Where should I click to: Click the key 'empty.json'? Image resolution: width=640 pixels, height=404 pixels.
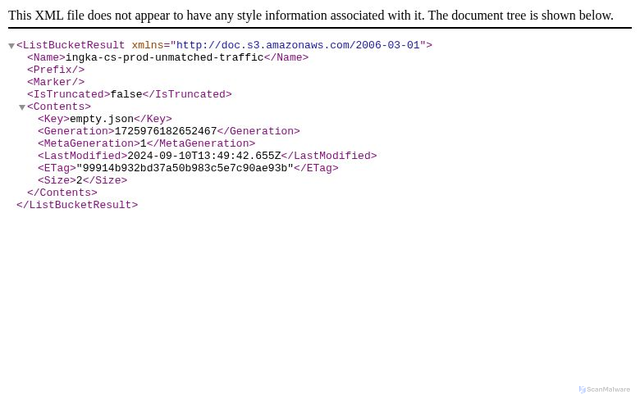(x=102, y=119)
